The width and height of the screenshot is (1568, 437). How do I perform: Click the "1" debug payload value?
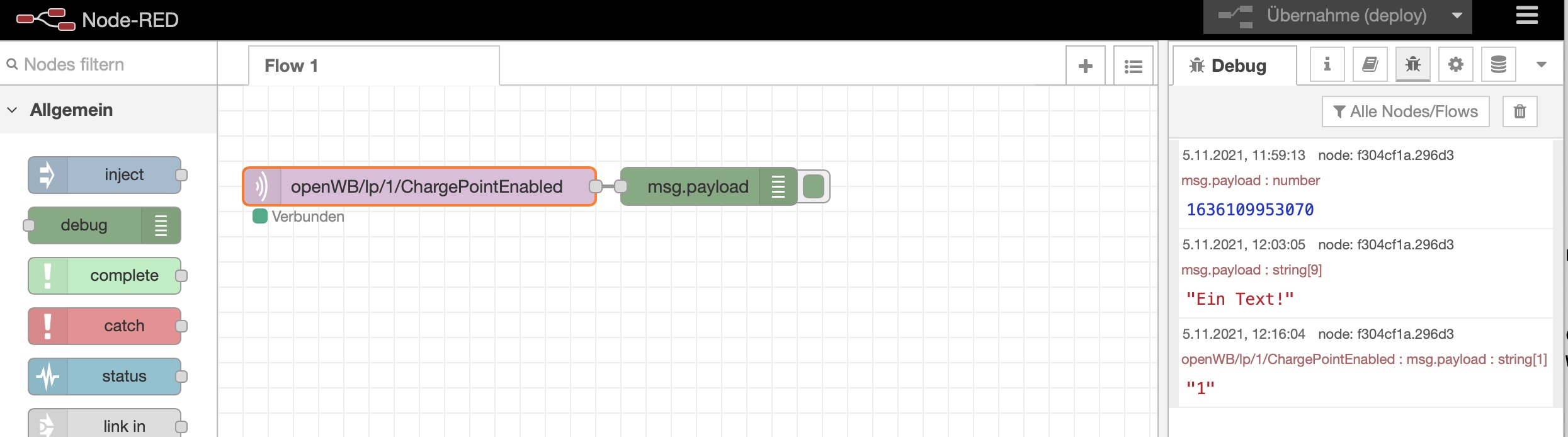pyautogui.click(x=1200, y=389)
